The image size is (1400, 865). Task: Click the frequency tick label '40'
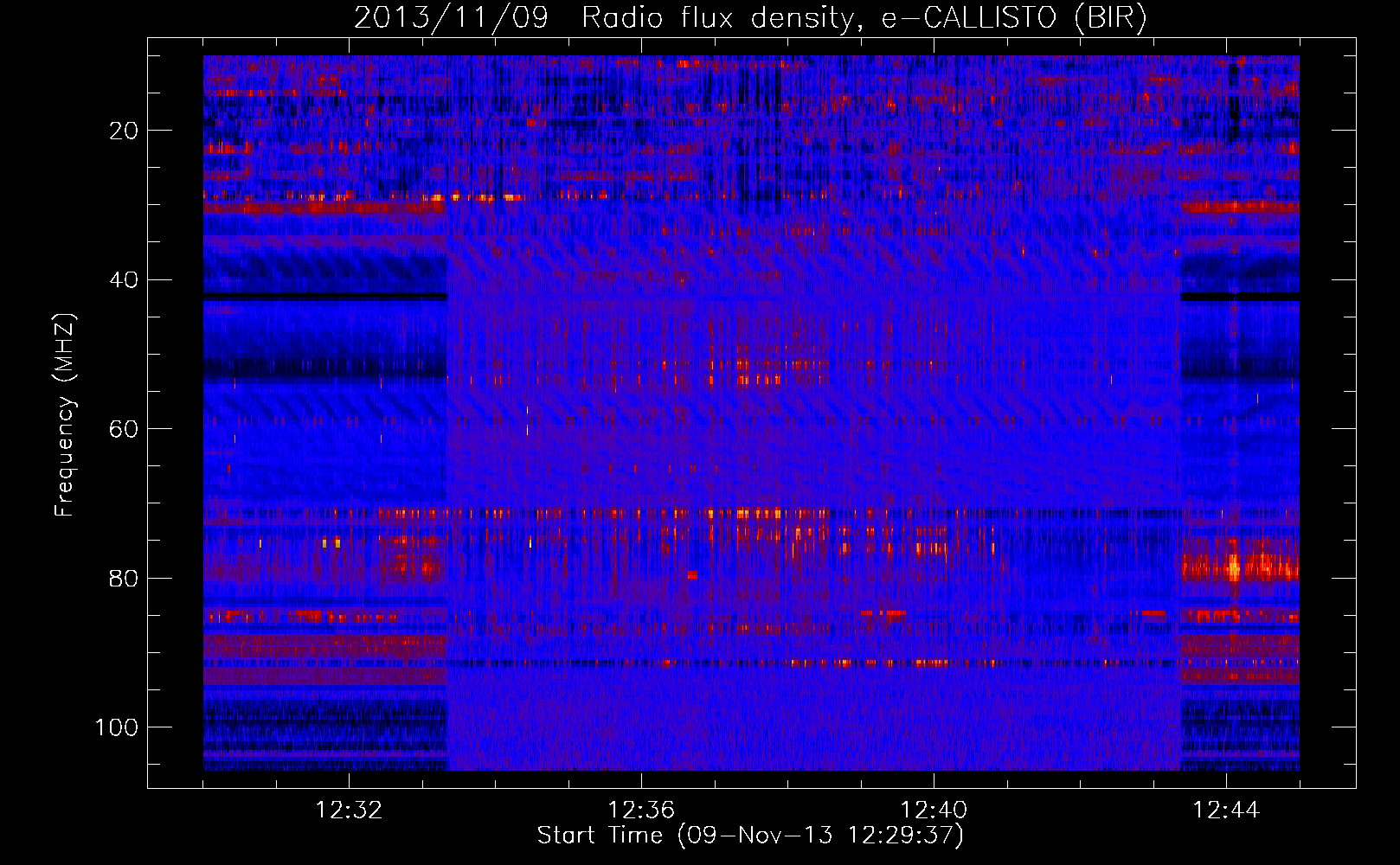coord(124,280)
